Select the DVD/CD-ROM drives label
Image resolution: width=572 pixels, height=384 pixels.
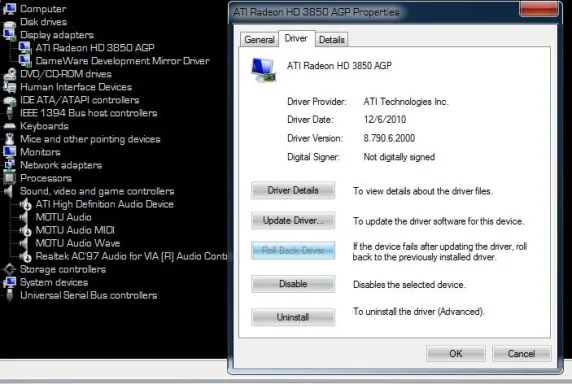(x=66, y=74)
